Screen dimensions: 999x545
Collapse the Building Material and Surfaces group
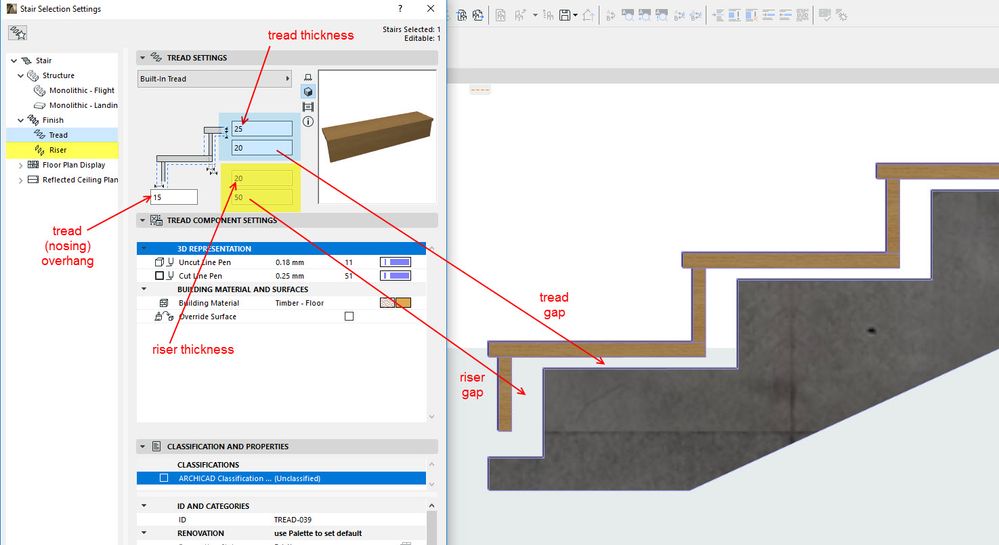pyautogui.click(x=144, y=289)
